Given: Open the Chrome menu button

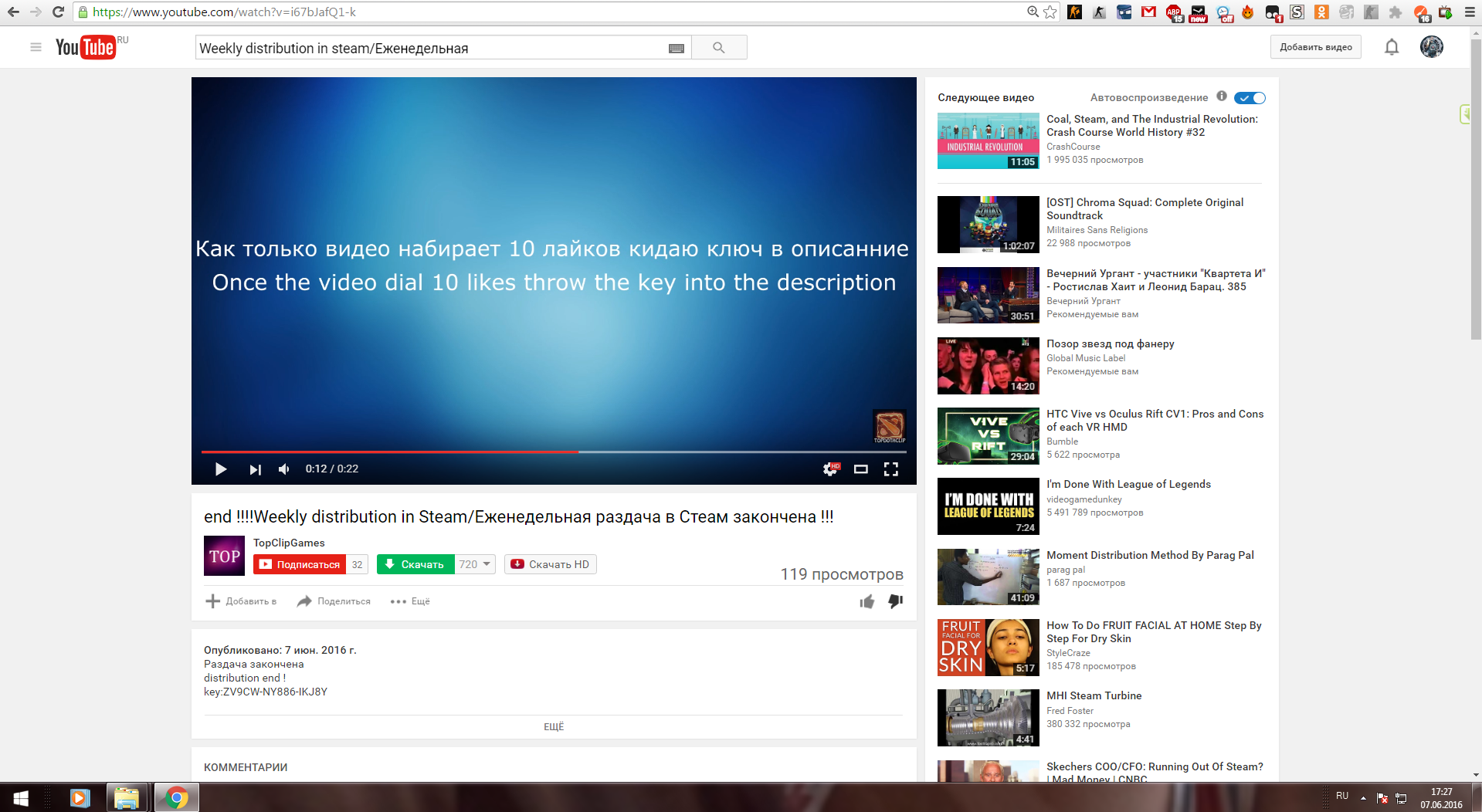Looking at the screenshot, I should coord(1470,12).
